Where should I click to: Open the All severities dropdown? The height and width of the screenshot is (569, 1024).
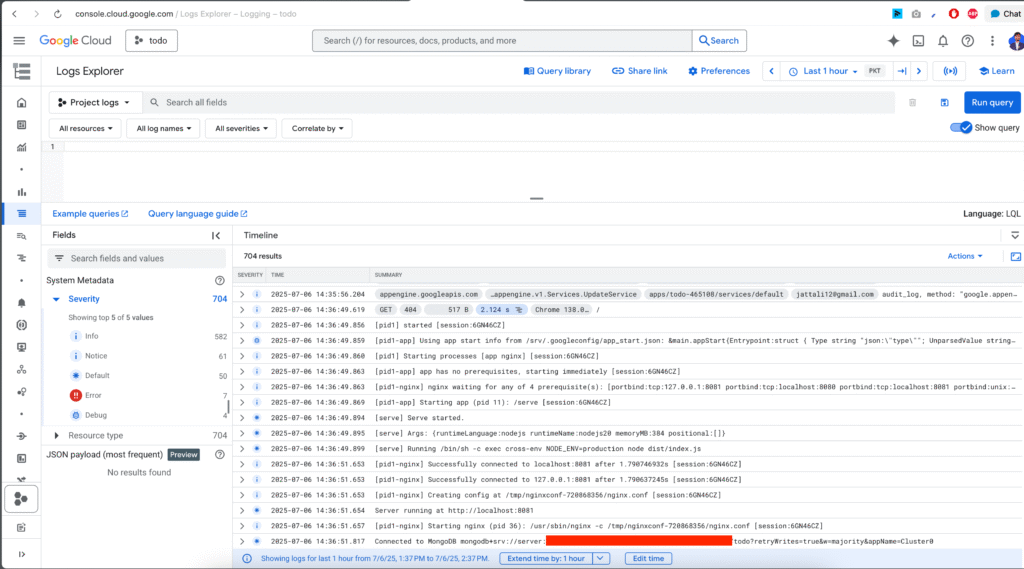(241, 129)
